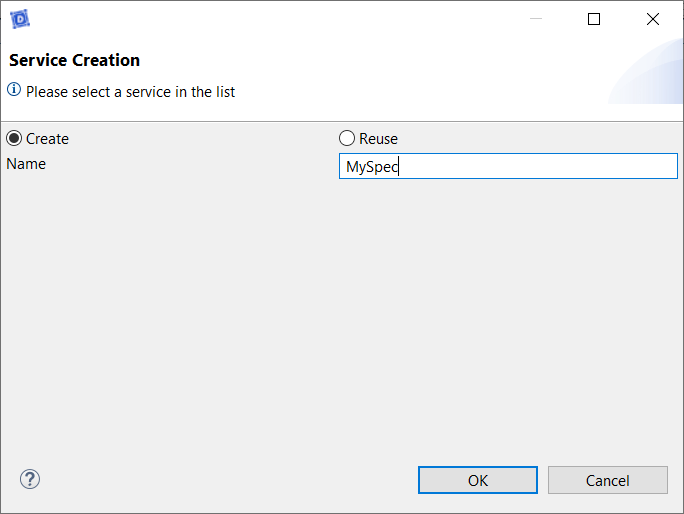Maximize the Service Creation dialog window
Viewport: 684px width, 514px height.
[594, 19]
